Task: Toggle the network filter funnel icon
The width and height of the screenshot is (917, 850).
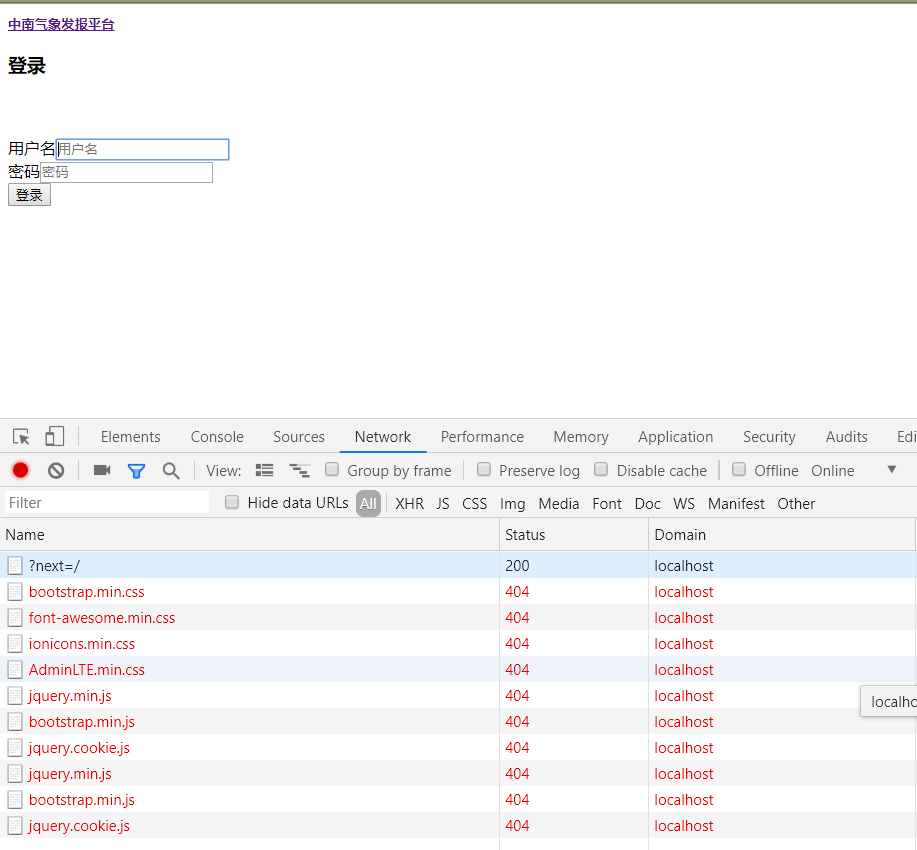Action: [136, 470]
